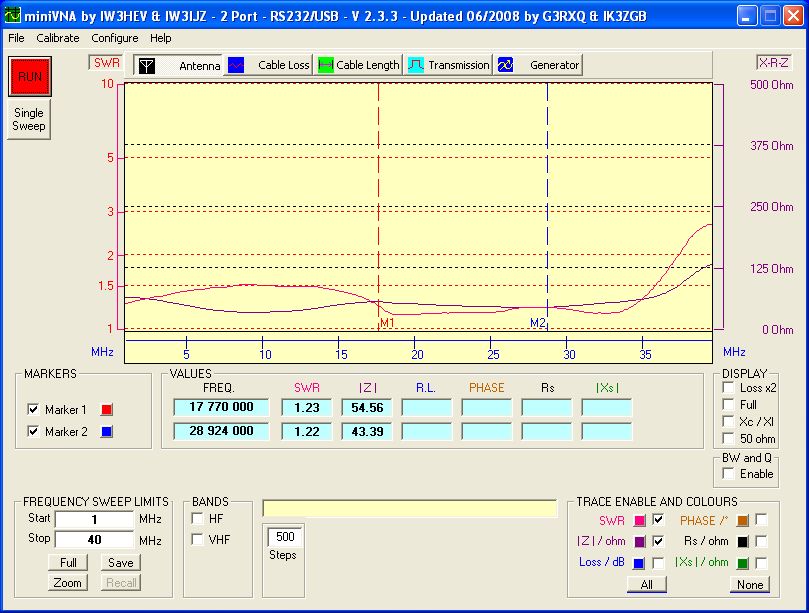Check the HF band checkbox

(198, 519)
